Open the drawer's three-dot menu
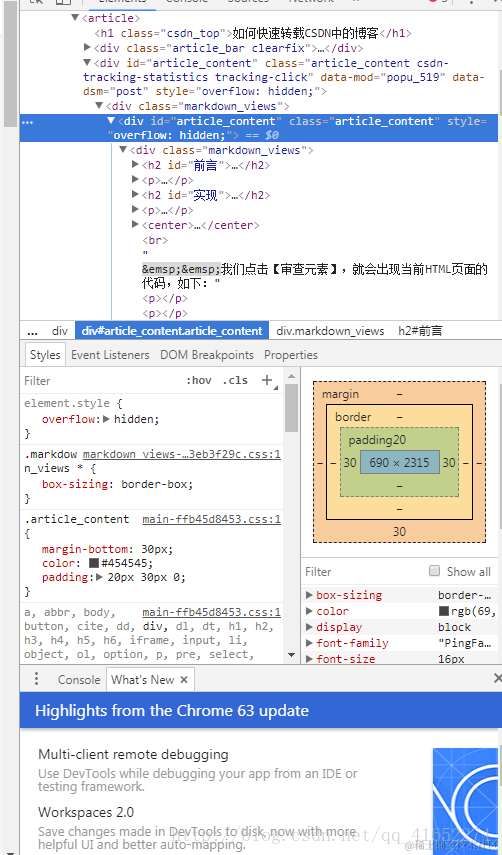Screen dimensions: 502x855 click(37, 679)
